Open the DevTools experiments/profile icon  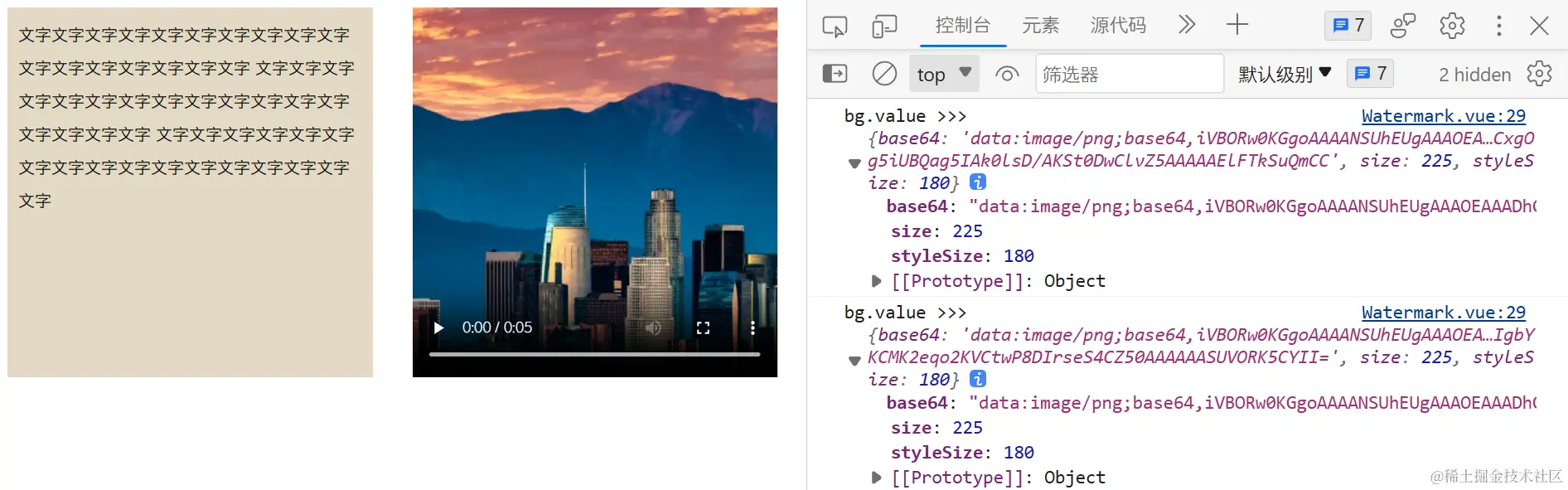pyautogui.click(x=1402, y=26)
